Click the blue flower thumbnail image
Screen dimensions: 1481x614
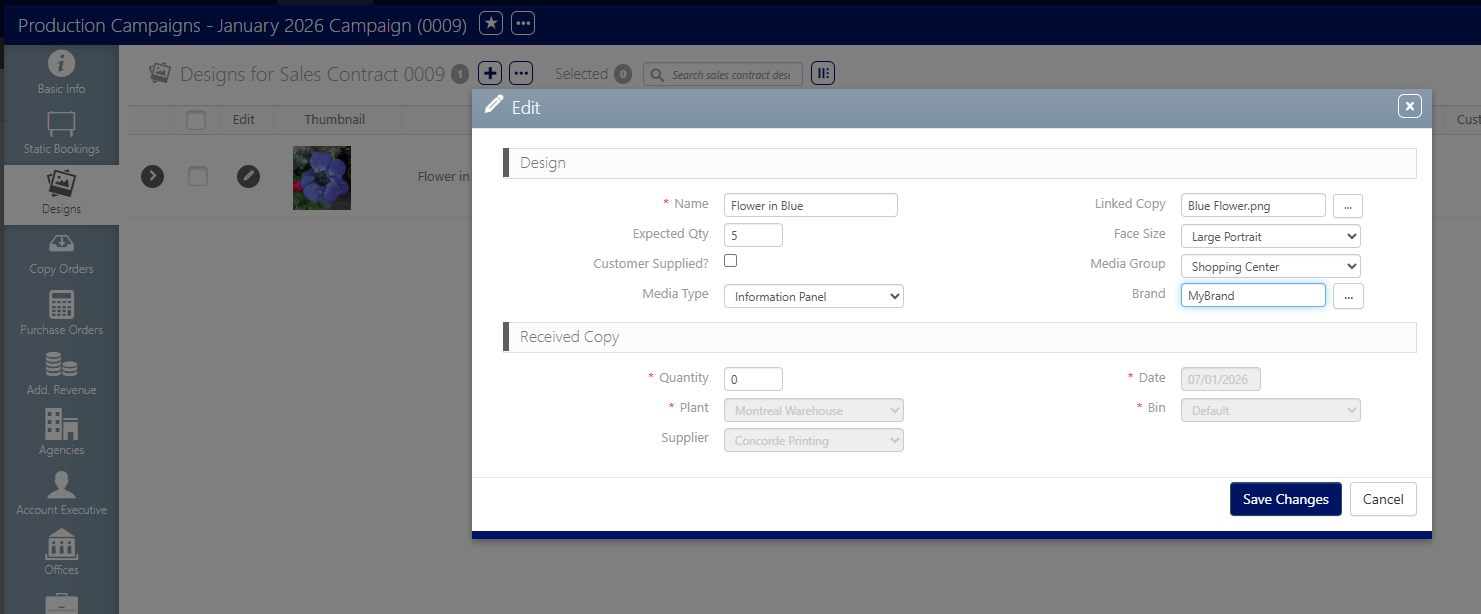(322, 178)
